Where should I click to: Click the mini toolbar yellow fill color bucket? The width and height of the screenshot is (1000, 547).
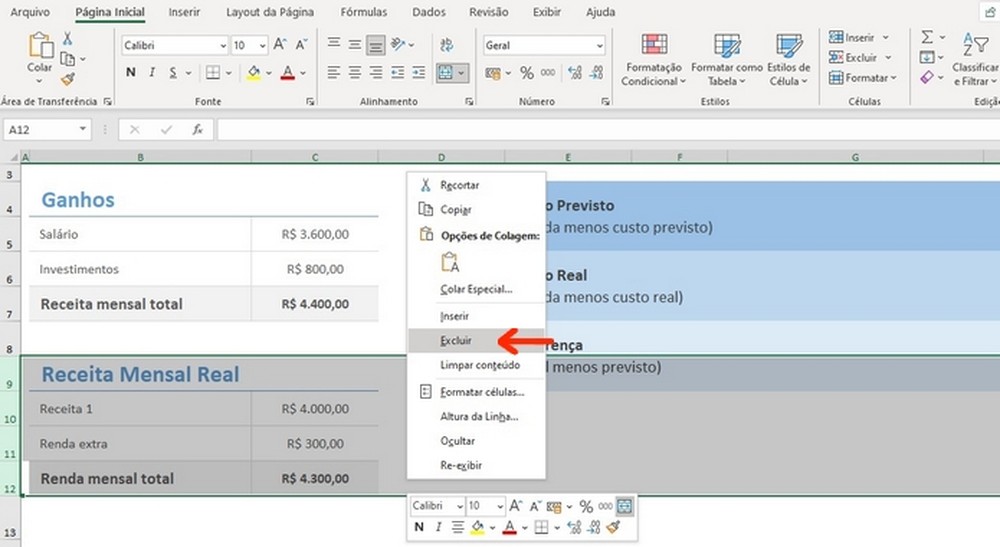(477, 527)
